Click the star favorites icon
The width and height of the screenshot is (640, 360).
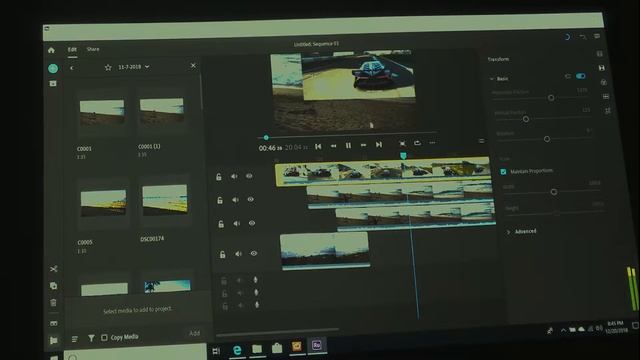pos(108,67)
